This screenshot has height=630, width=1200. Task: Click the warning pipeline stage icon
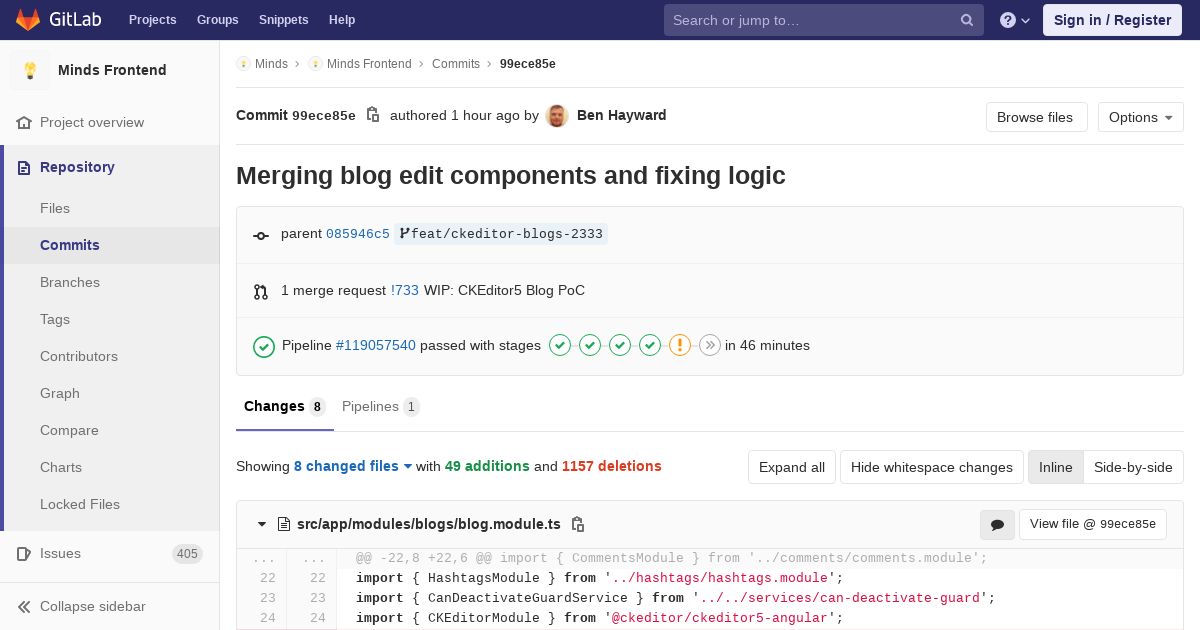click(680, 345)
